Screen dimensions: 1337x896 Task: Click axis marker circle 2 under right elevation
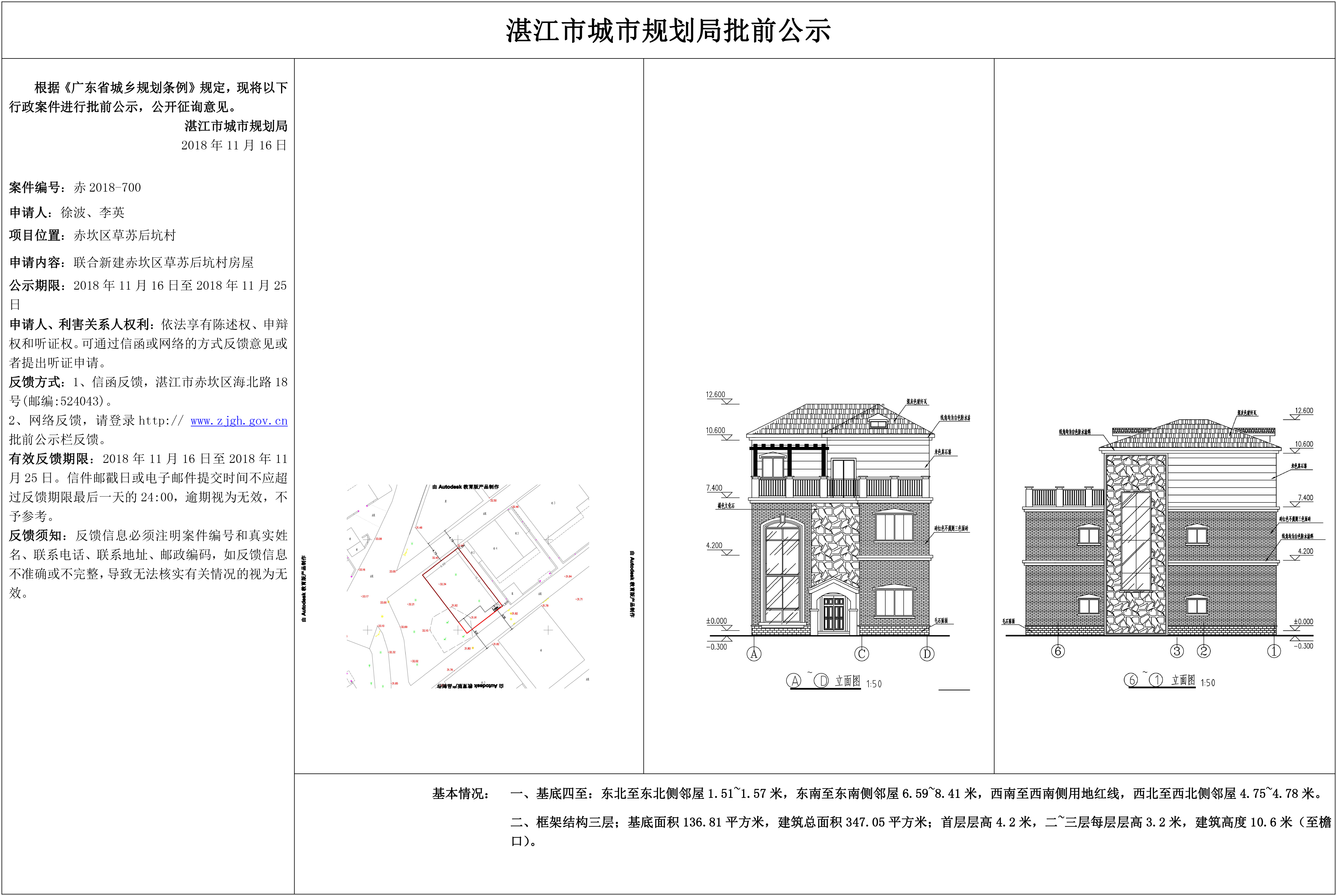point(1203,651)
